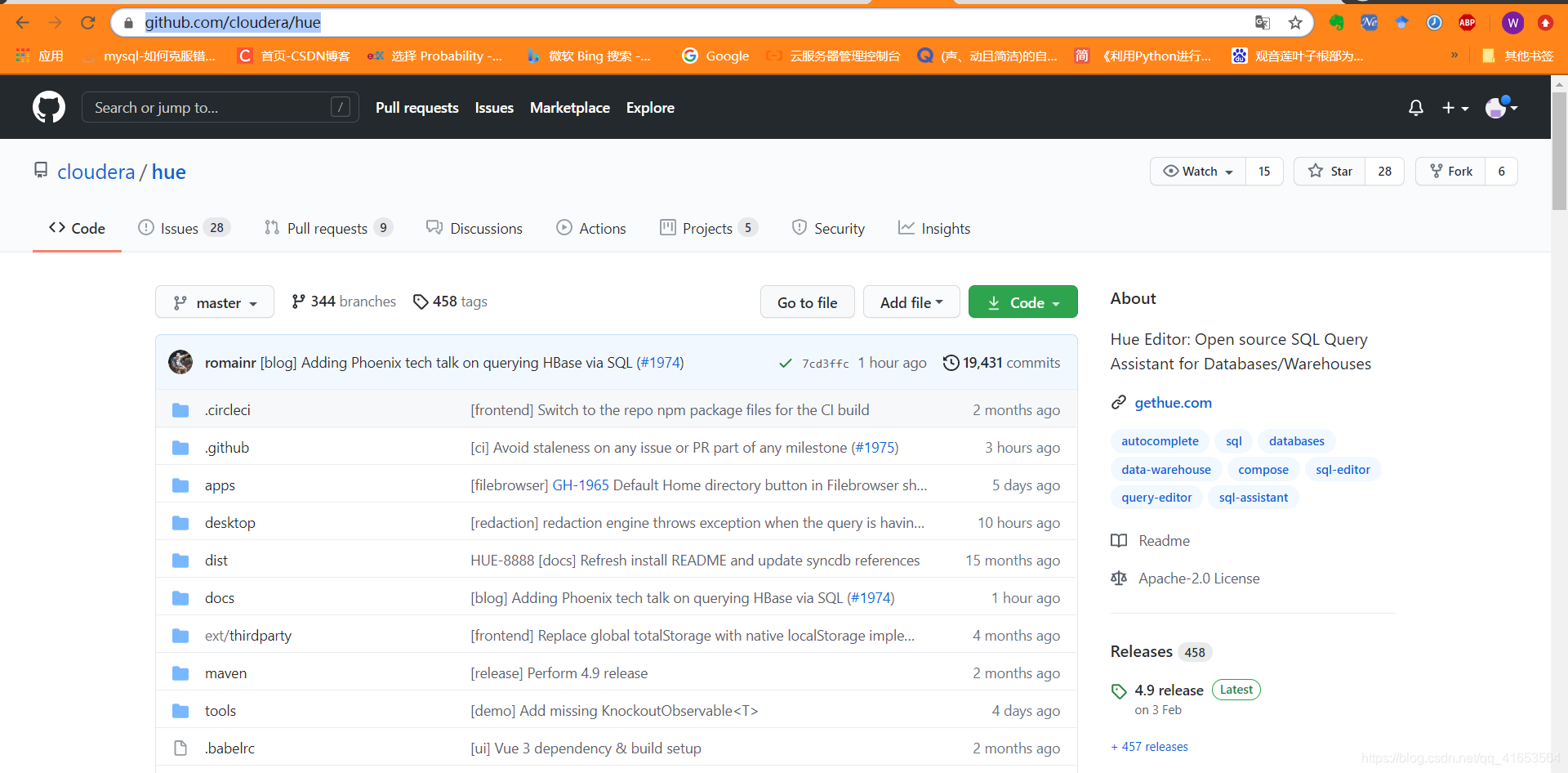Go to Pull requests in top nav
1568x773 pixels.
tap(417, 108)
